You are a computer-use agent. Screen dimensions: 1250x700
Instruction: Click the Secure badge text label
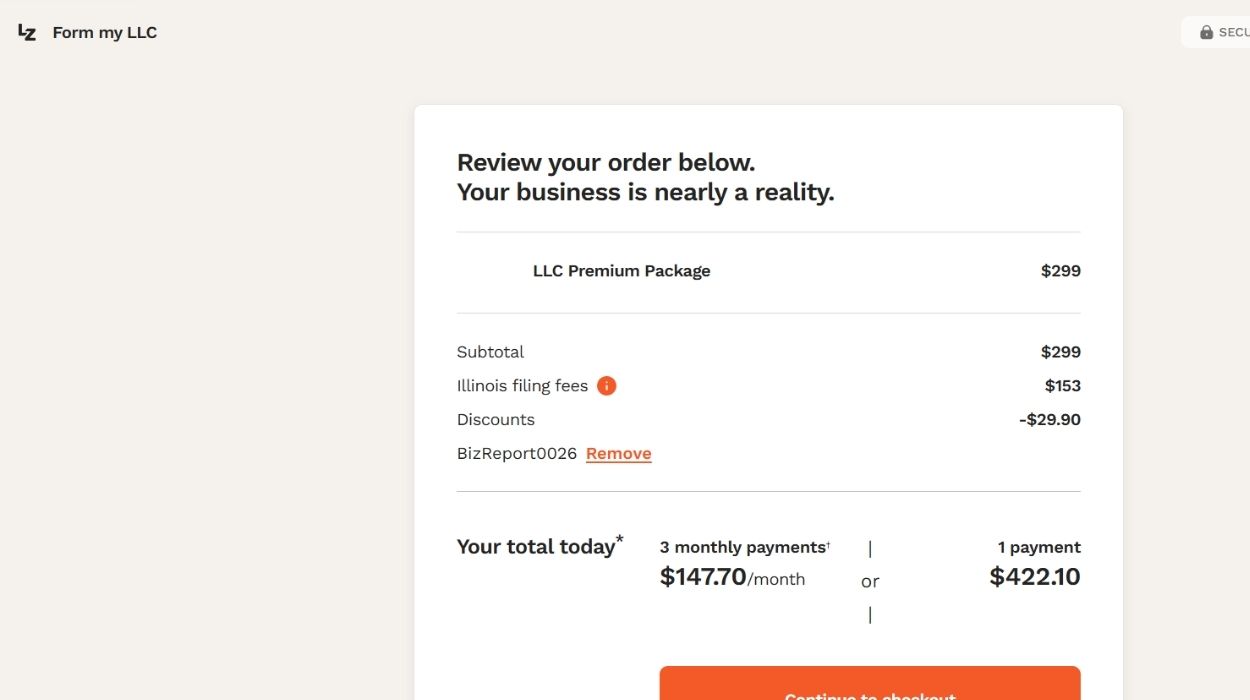[x=1233, y=32]
